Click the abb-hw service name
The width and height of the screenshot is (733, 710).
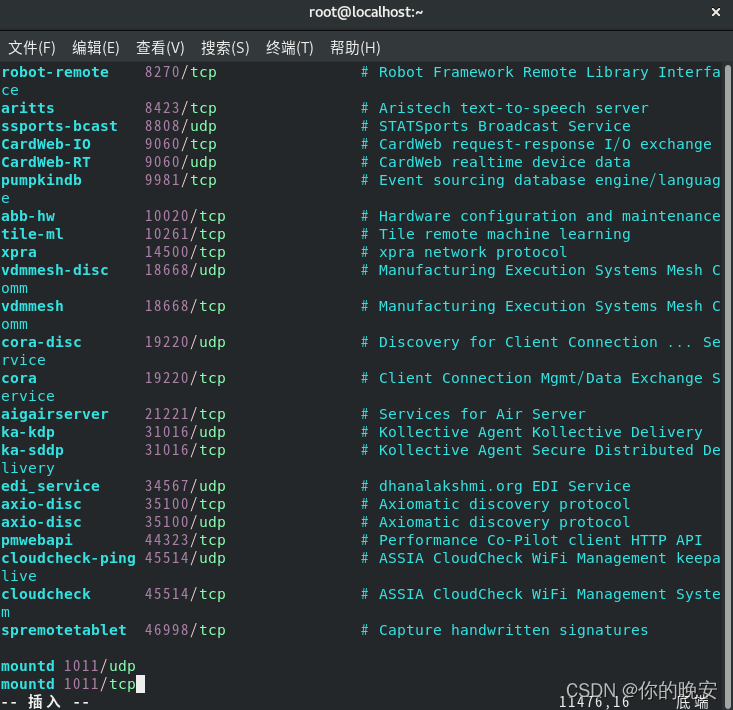[28, 216]
